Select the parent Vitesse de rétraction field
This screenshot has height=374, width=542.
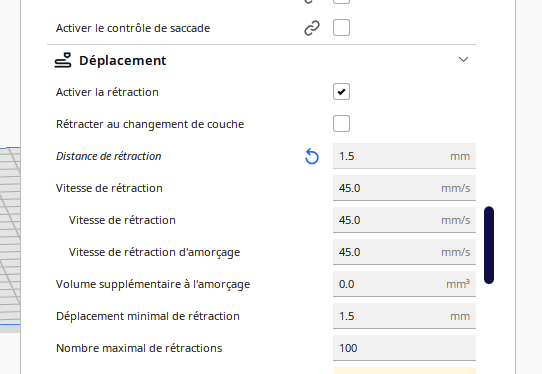[404, 188]
